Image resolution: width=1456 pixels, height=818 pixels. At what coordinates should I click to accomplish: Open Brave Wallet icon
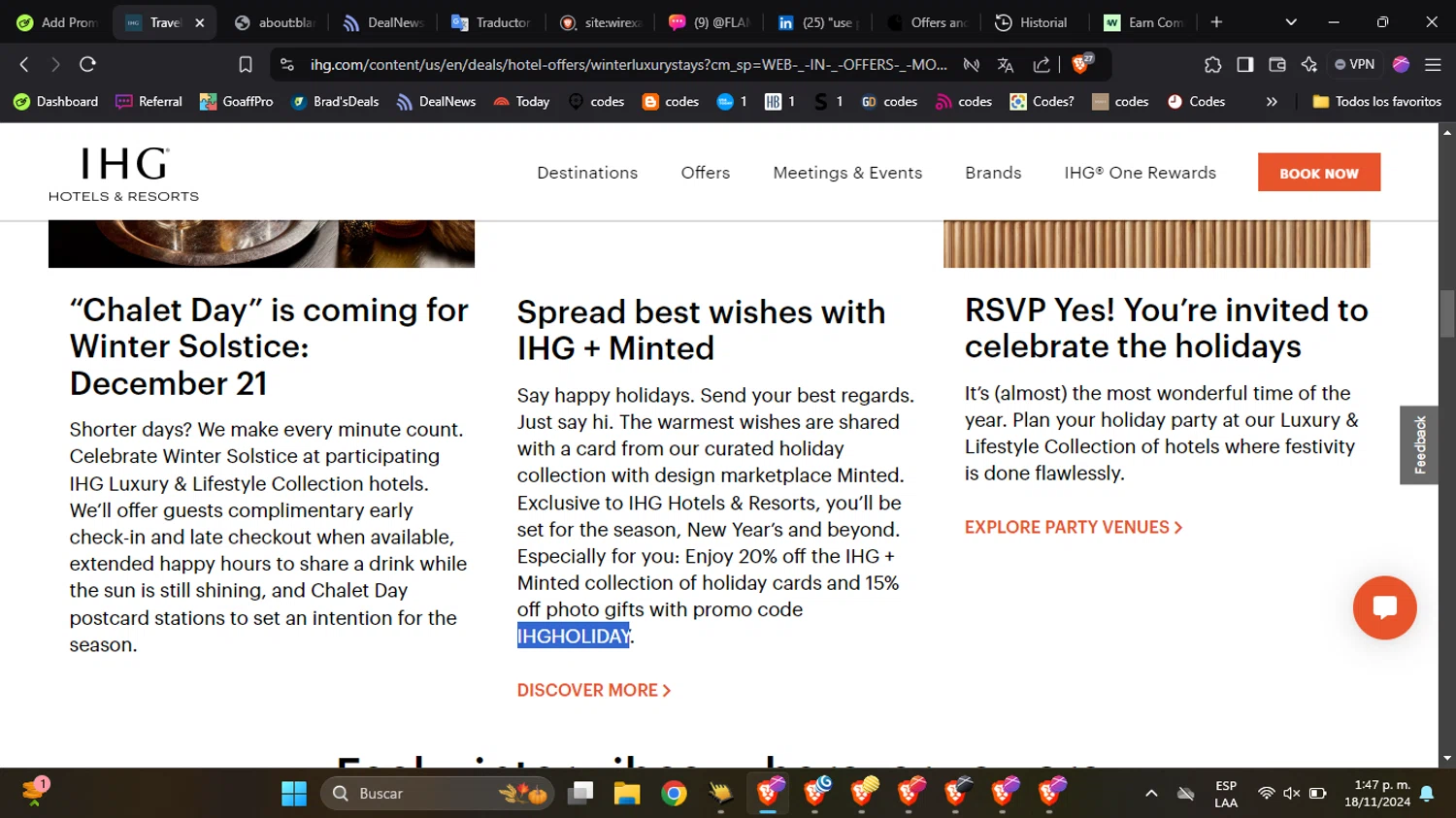click(x=1277, y=64)
